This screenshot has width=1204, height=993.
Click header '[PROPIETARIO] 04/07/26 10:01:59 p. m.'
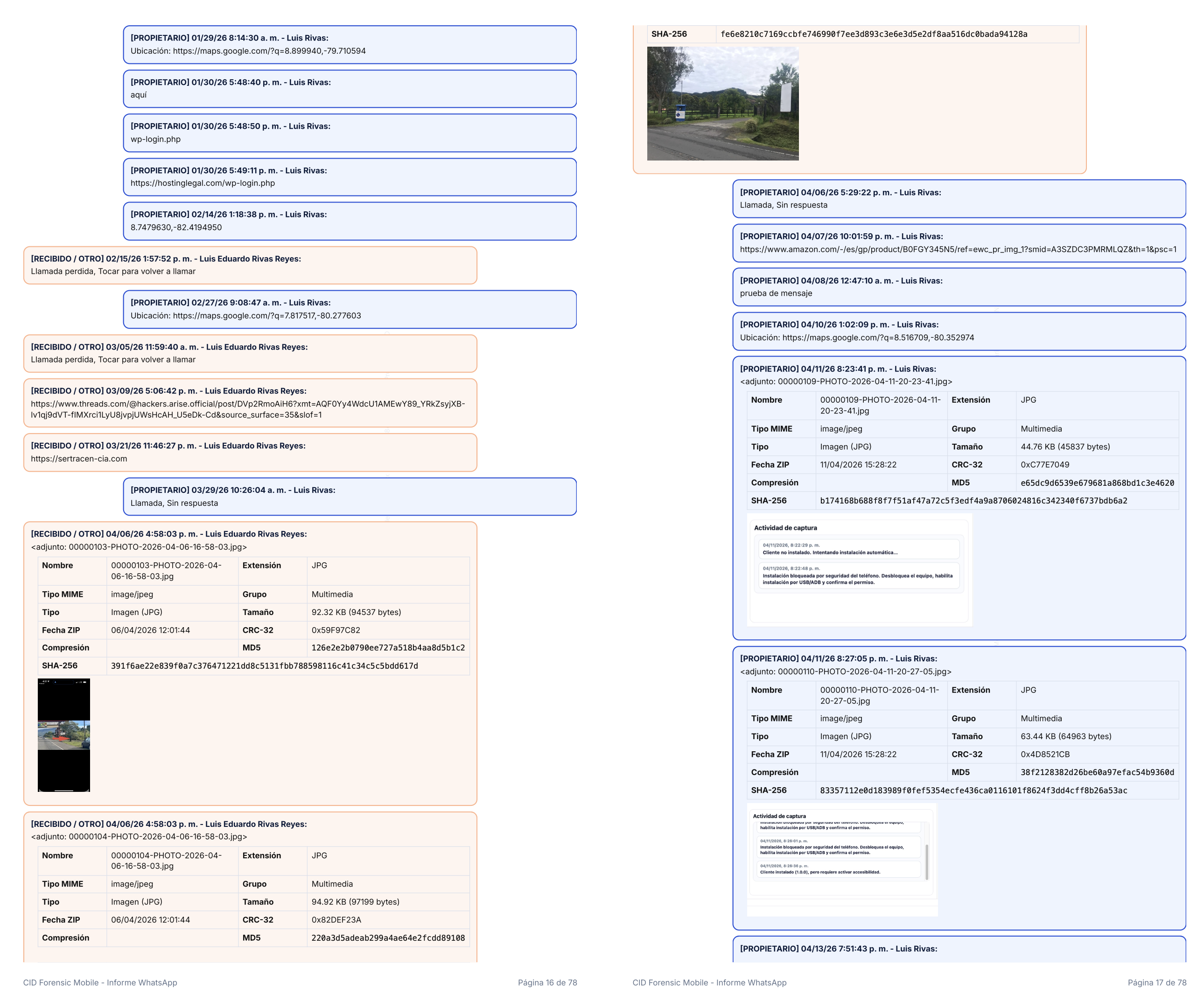coord(841,236)
